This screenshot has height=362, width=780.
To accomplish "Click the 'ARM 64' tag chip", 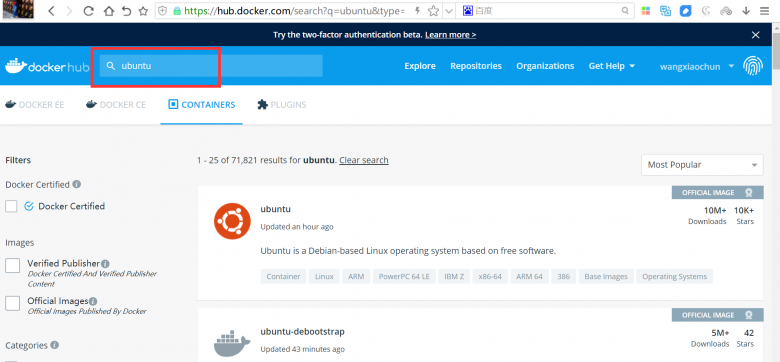I will [529, 276].
